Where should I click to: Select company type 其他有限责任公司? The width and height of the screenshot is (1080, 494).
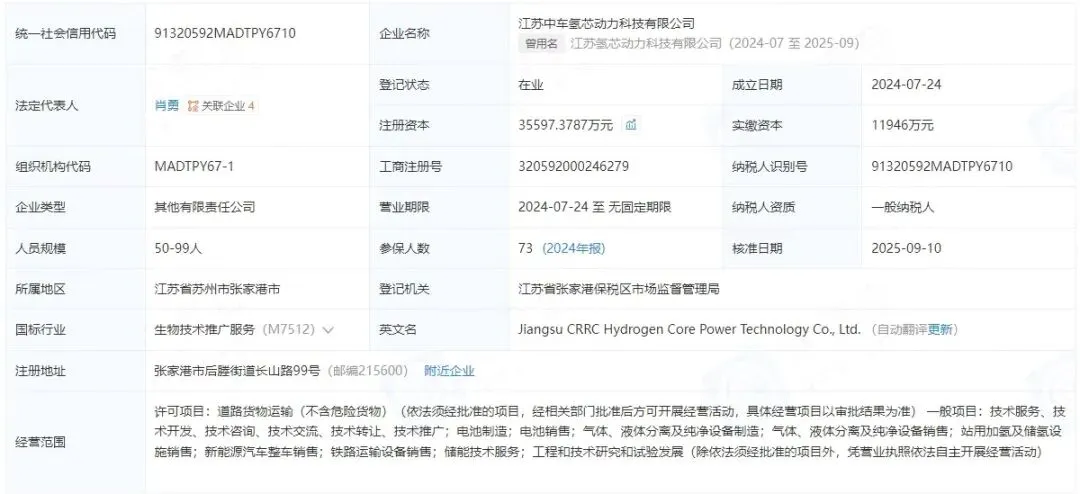pos(205,207)
